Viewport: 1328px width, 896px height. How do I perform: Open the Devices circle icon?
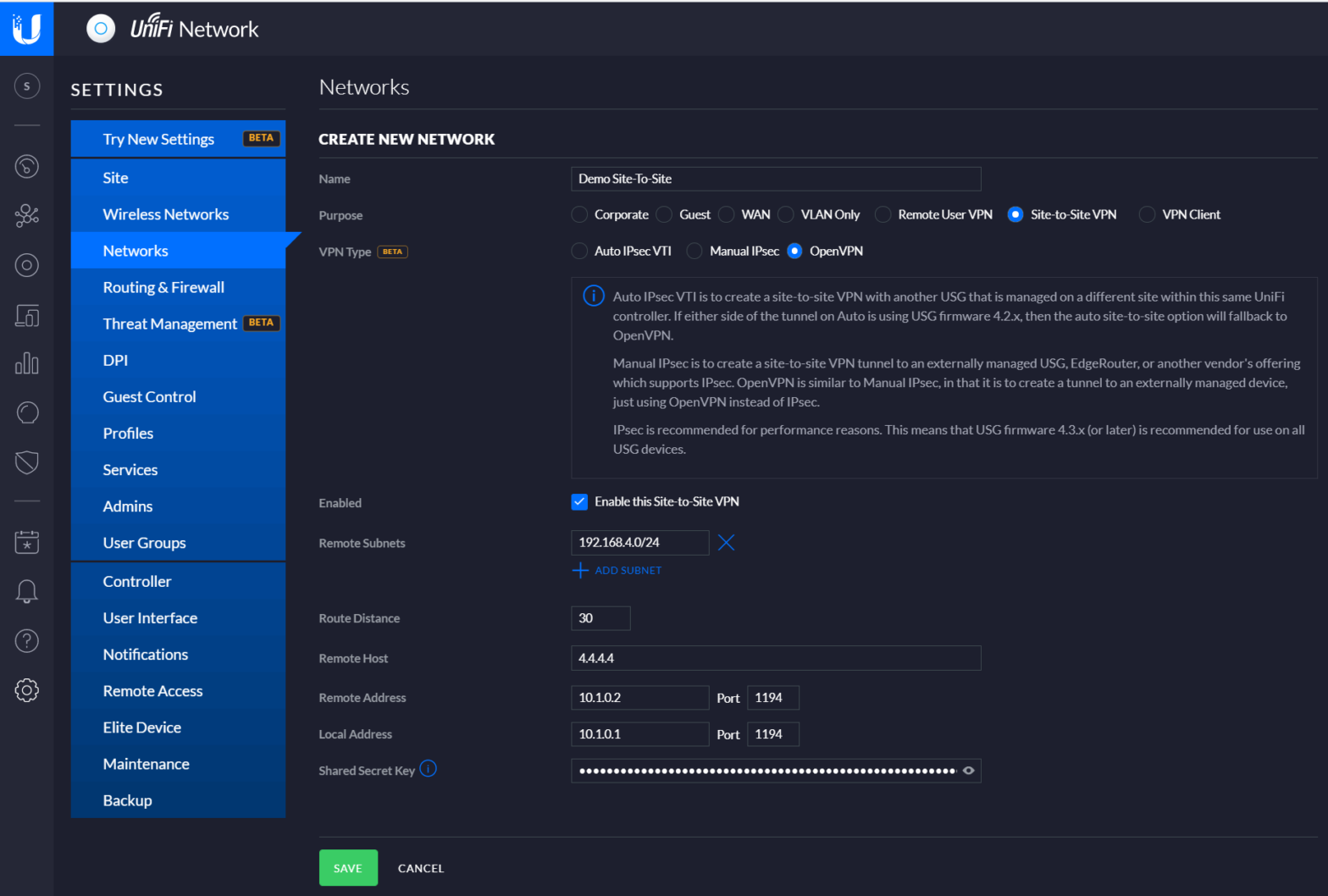(27, 265)
